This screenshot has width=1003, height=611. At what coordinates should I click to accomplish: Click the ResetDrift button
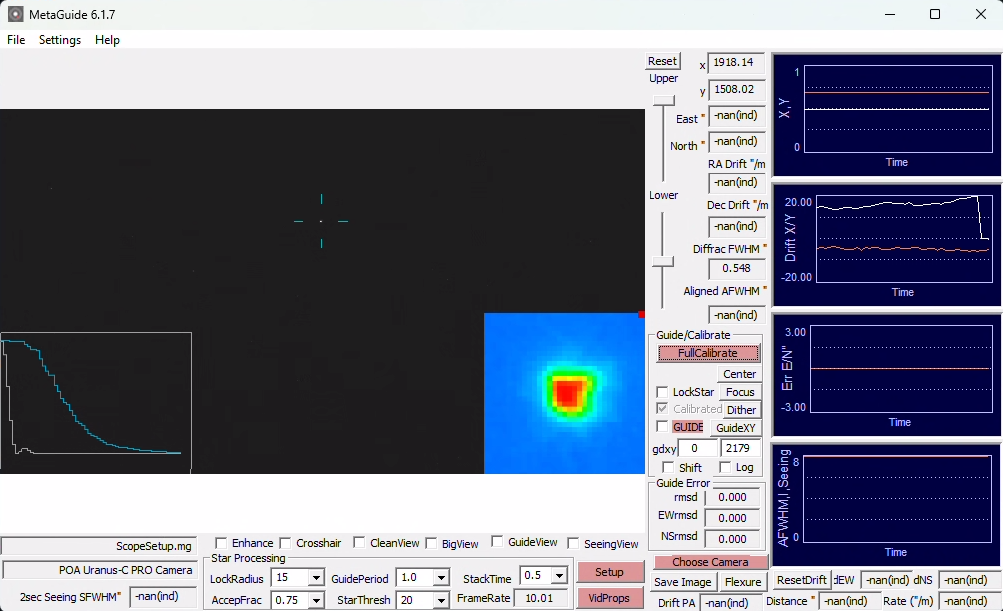tap(802, 580)
